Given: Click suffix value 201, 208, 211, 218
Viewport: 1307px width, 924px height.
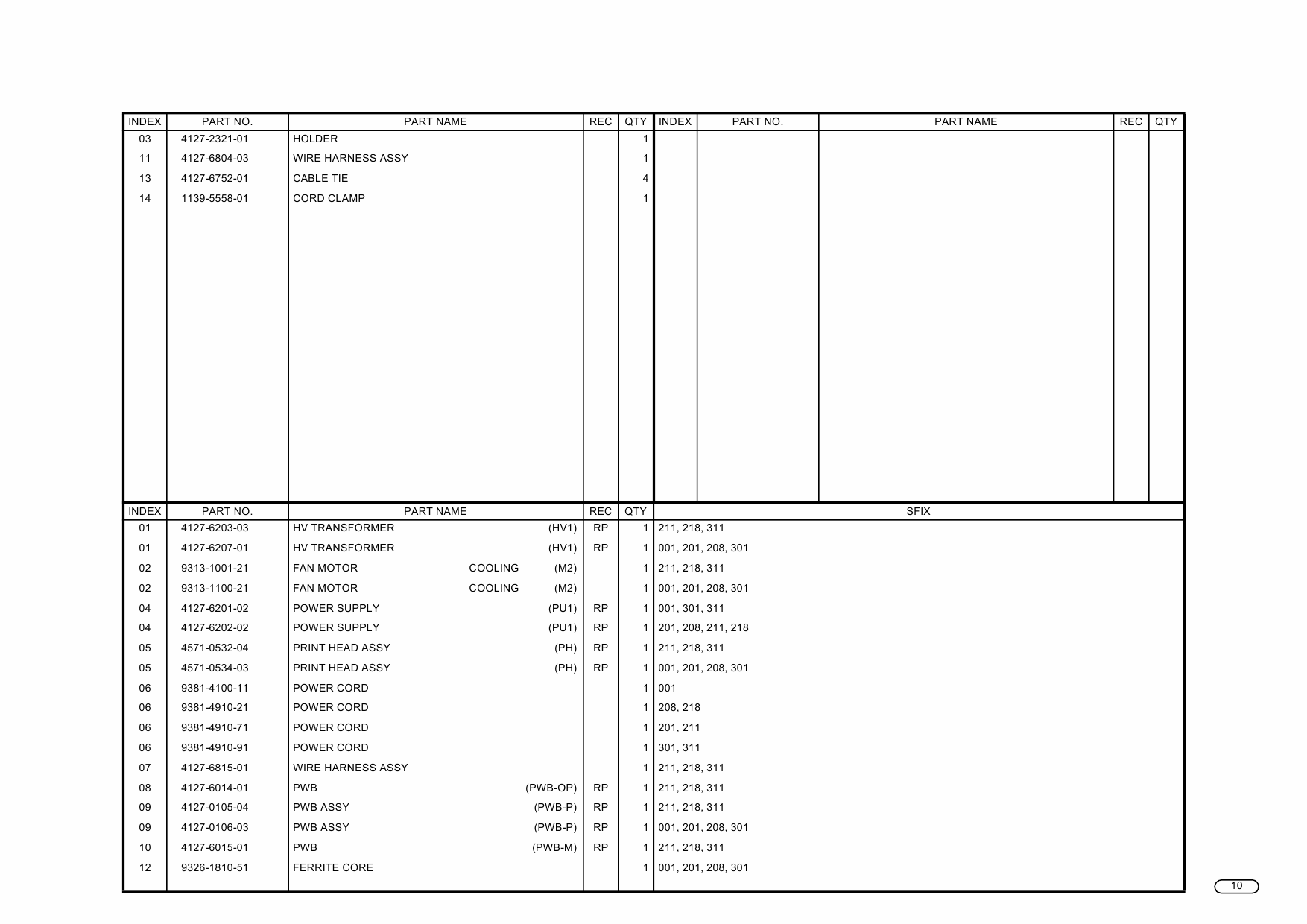Looking at the screenshot, I should [703, 627].
